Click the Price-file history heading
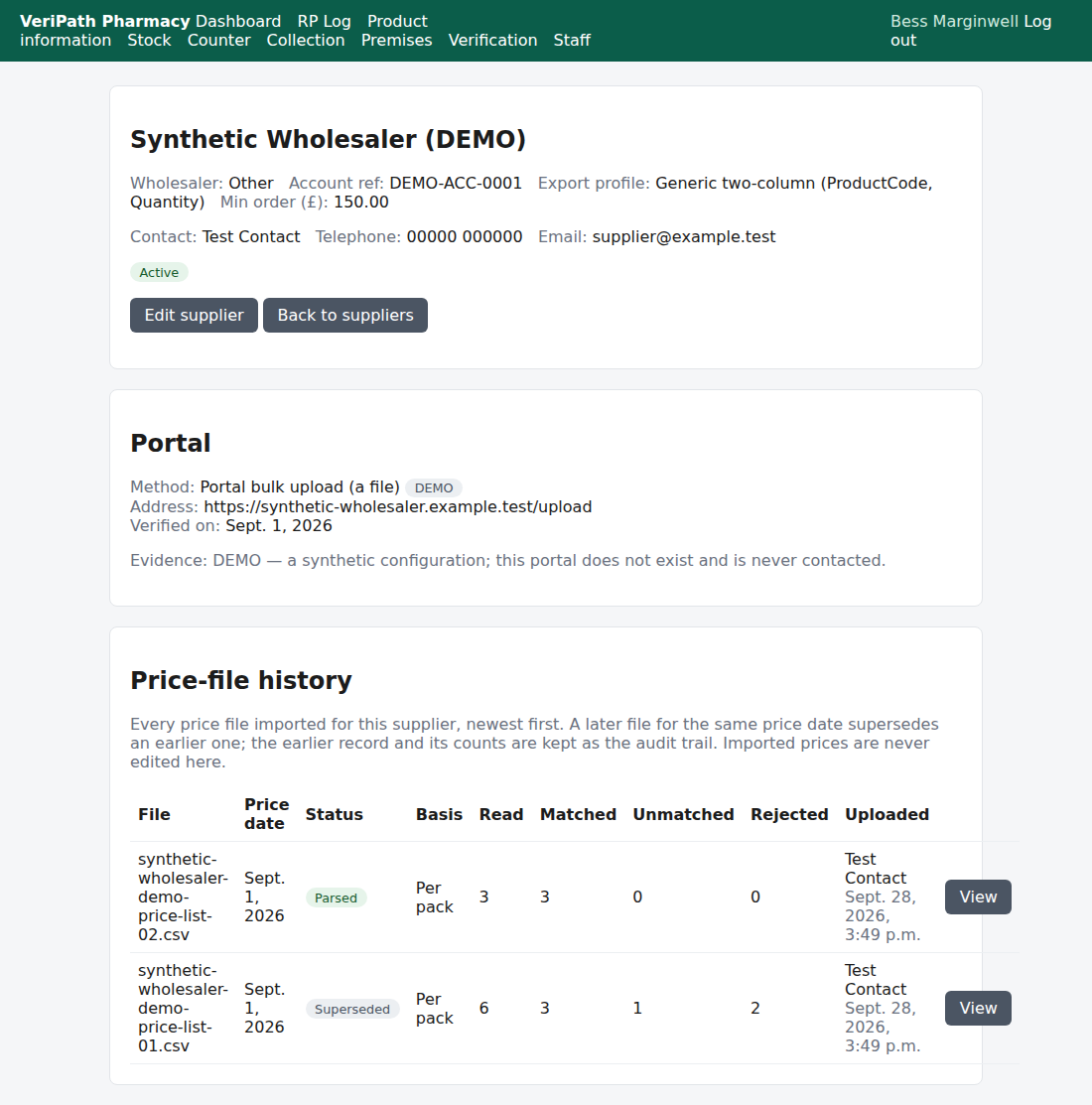The height and width of the screenshot is (1105, 1092). click(x=241, y=680)
